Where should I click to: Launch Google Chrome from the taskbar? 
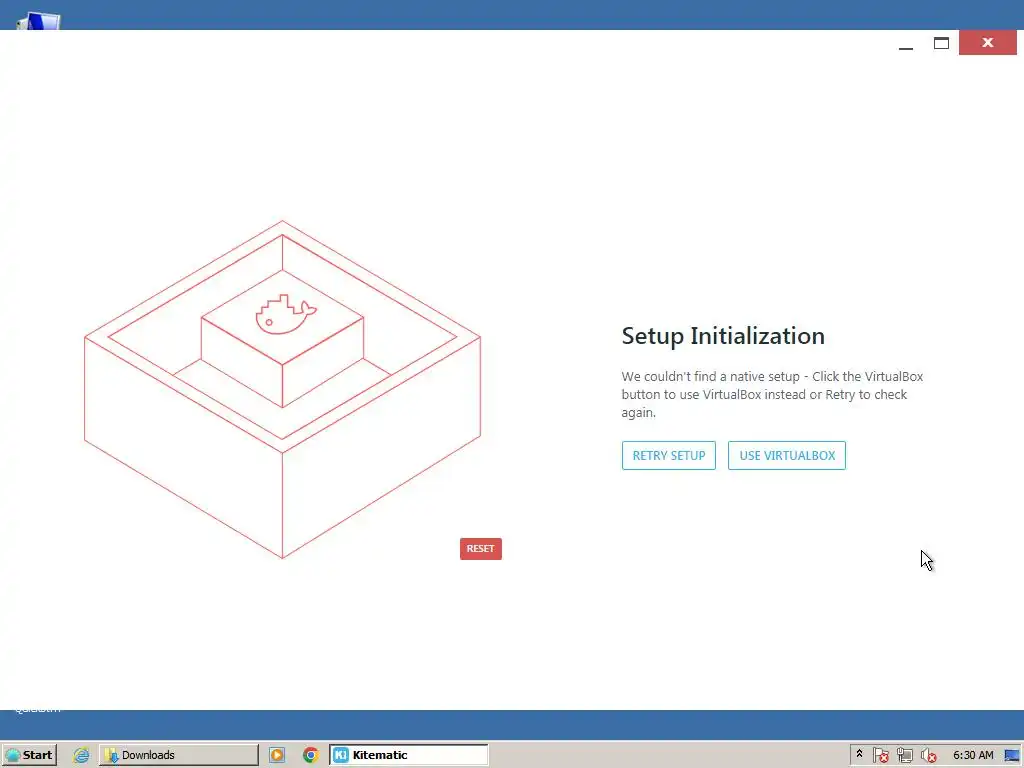click(x=311, y=755)
